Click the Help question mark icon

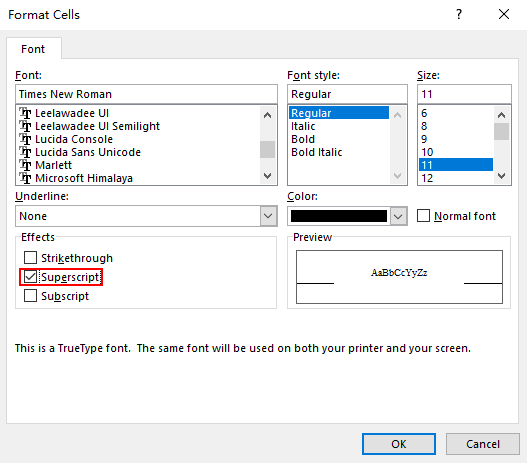(459, 14)
